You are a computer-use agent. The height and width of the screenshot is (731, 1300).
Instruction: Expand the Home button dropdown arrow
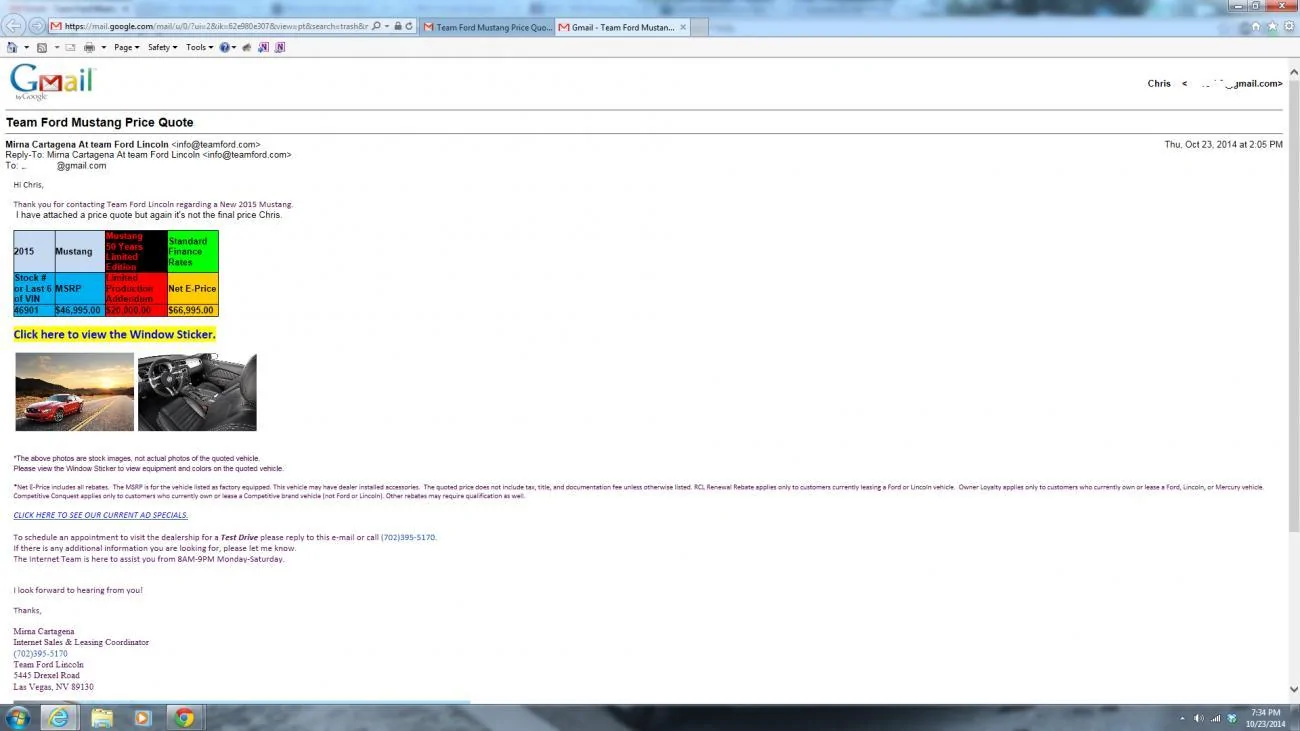pyautogui.click(x=26, y=47)
